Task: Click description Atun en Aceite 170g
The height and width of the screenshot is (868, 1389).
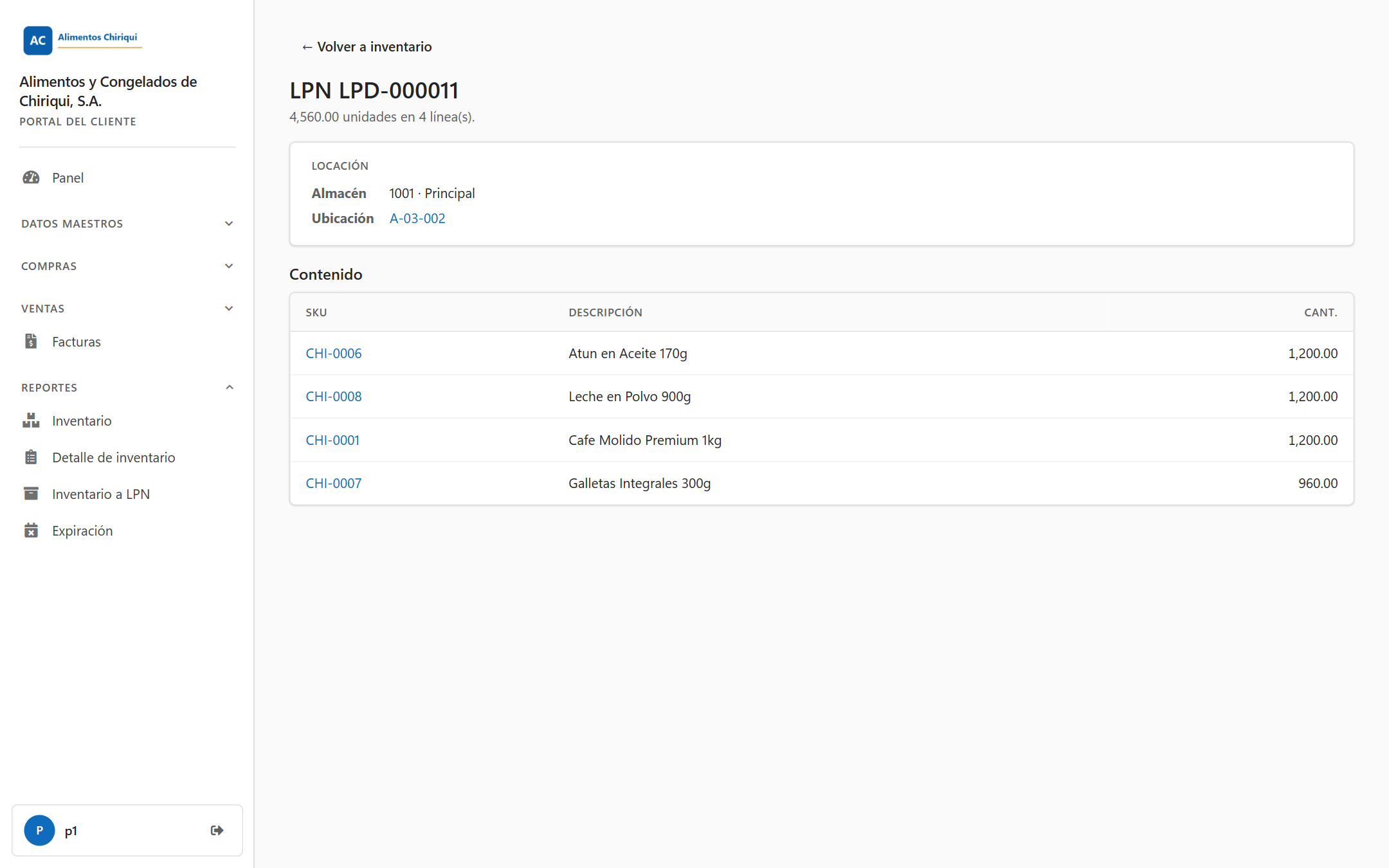Action: (628, 353)
